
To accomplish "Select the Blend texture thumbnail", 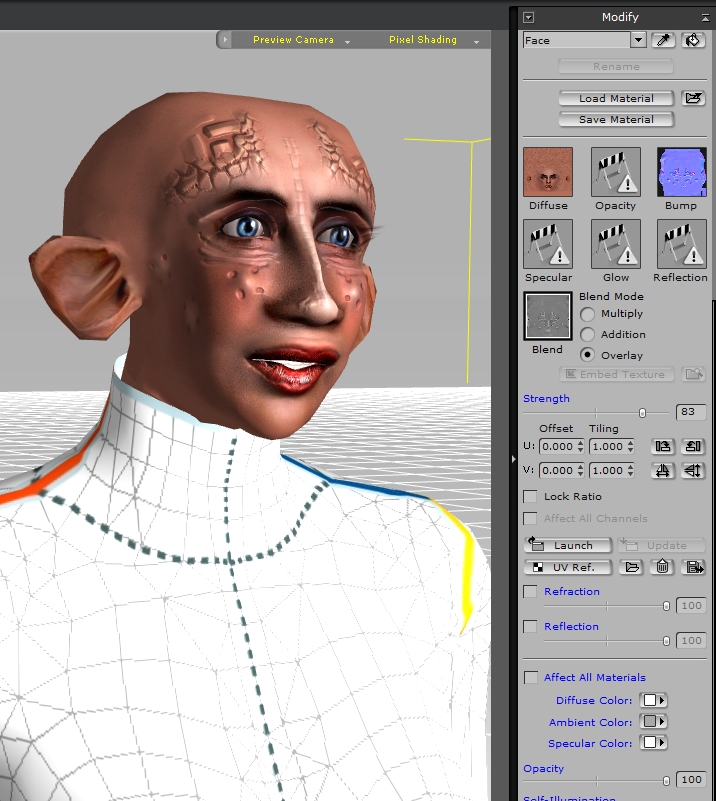I will point(548,316).
